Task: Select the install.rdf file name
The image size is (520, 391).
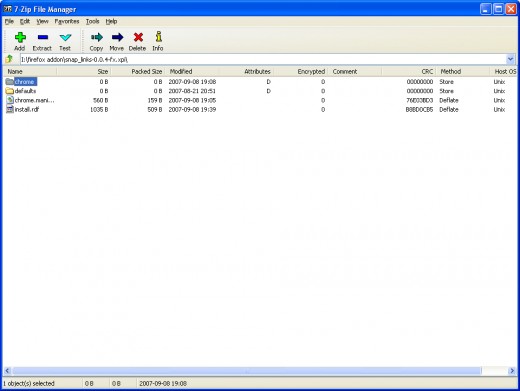Action: click(27, 109)
